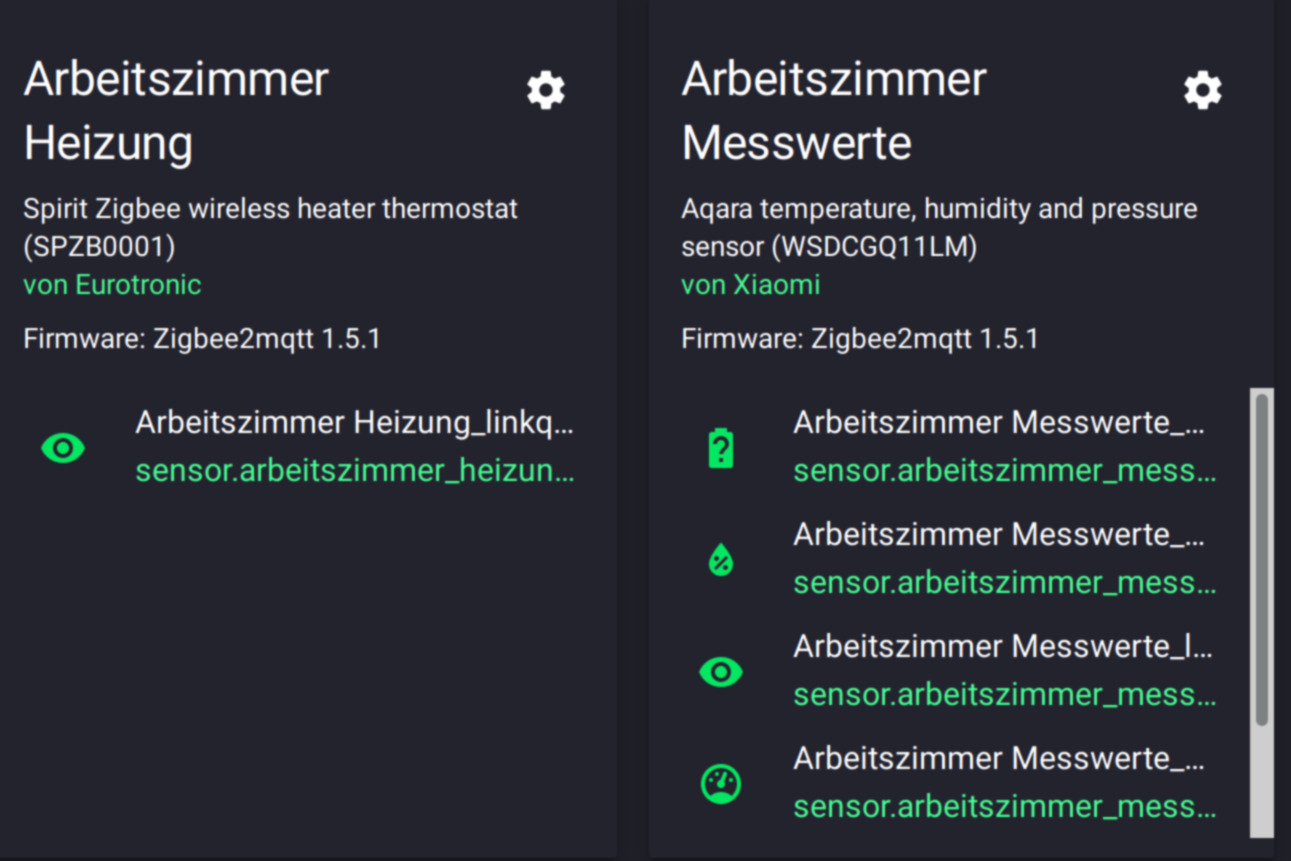The image size is (1291, 861).
Task: Open entity name beside the gauge icon
Action: [x=999, y=759]
